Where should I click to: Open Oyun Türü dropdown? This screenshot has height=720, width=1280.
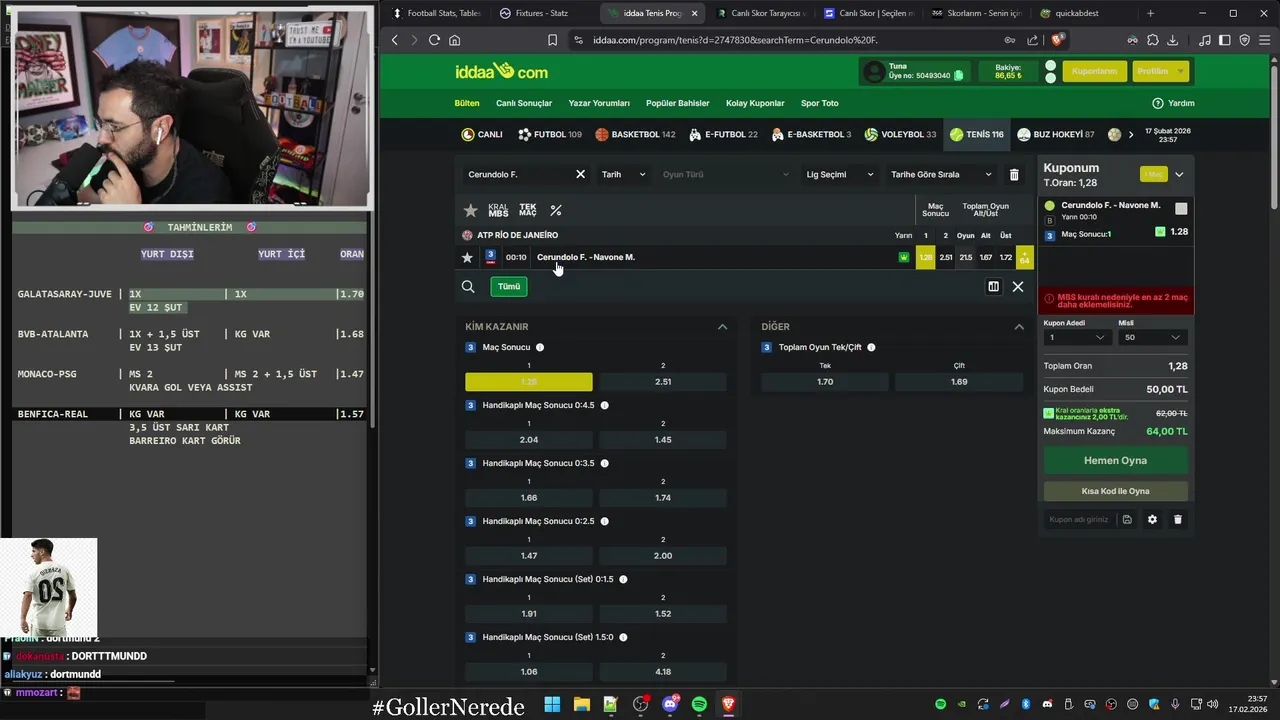726,174
